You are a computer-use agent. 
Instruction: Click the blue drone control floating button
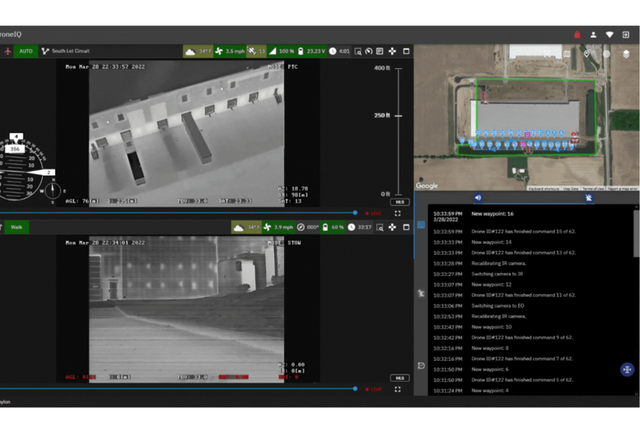[x=626, y=369]
